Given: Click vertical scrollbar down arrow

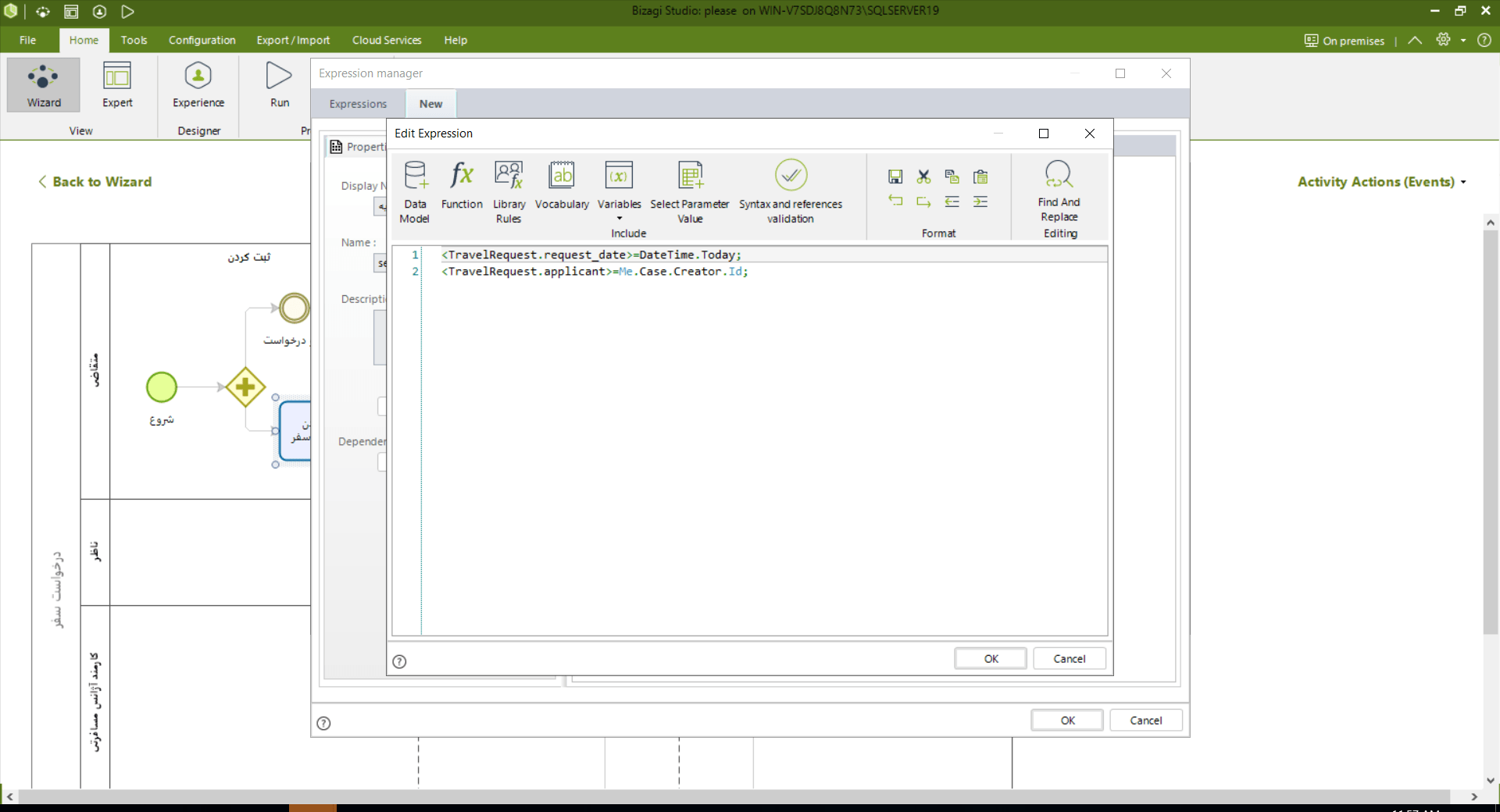Looking at the screenshot, I should pos(1491,781).
